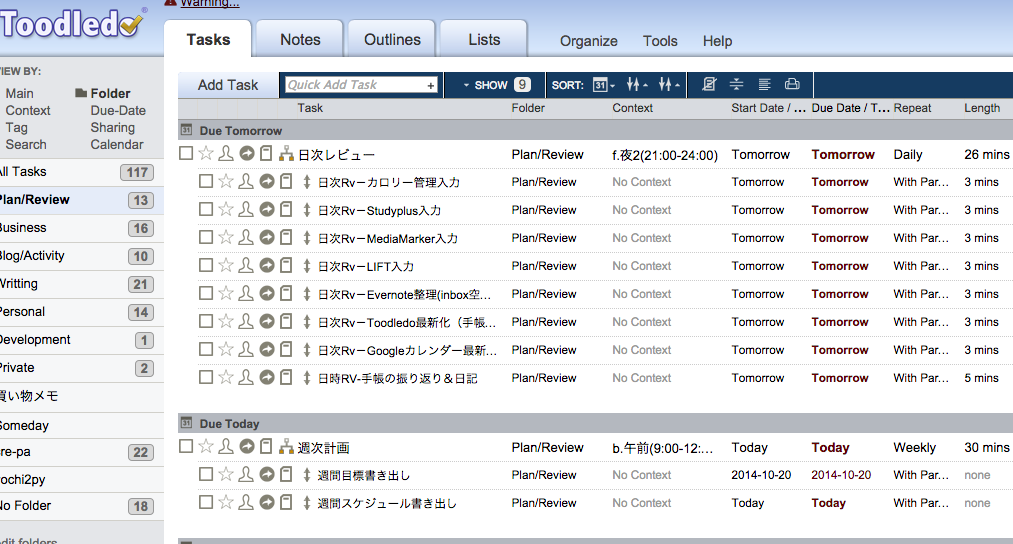Click the Add Task button
The height and width of the screenshot is (544, 1013).
(x=228, y=85)
